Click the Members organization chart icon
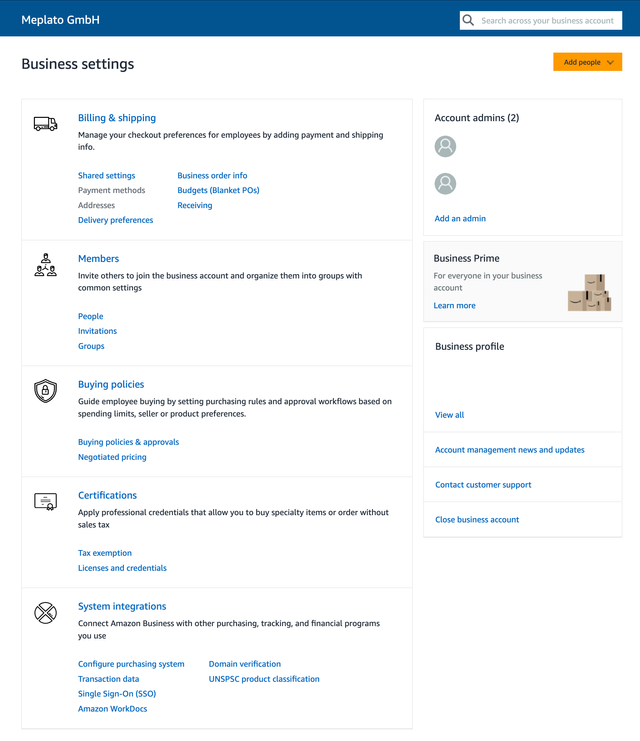The width and height of the screenshot is (640, 741). [45, 265]
